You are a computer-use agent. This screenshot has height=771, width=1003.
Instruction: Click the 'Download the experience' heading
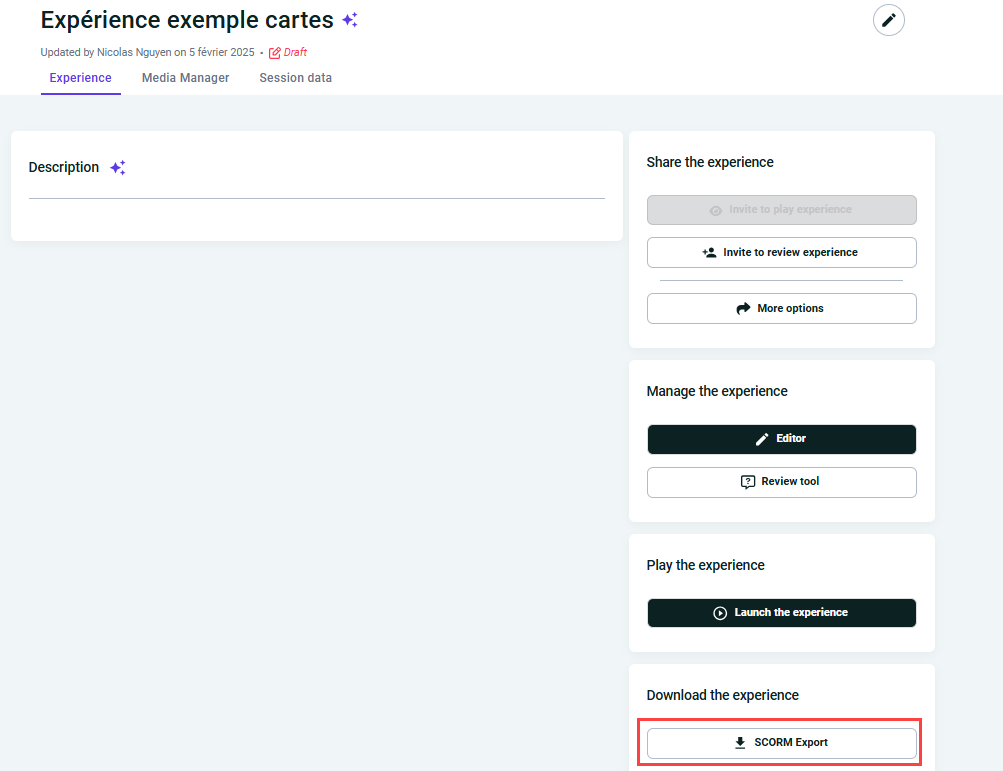[723, 695]
